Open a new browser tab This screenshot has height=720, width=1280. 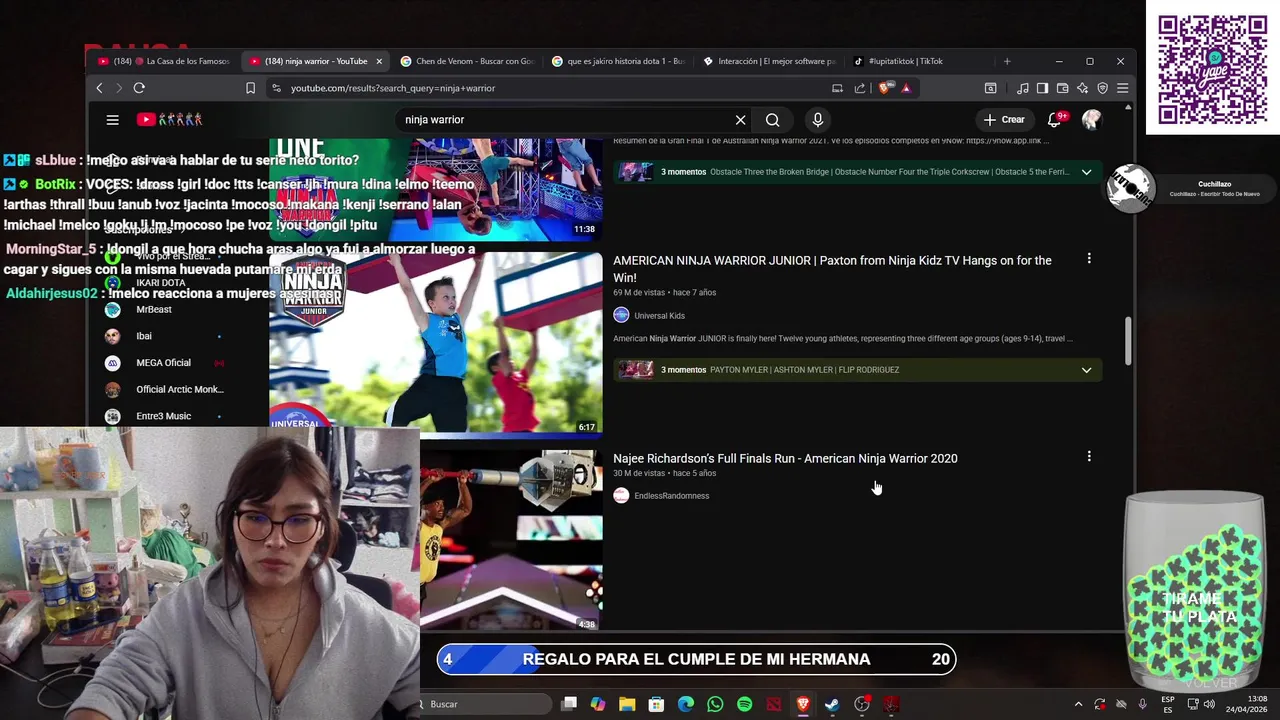[1007, 61]
